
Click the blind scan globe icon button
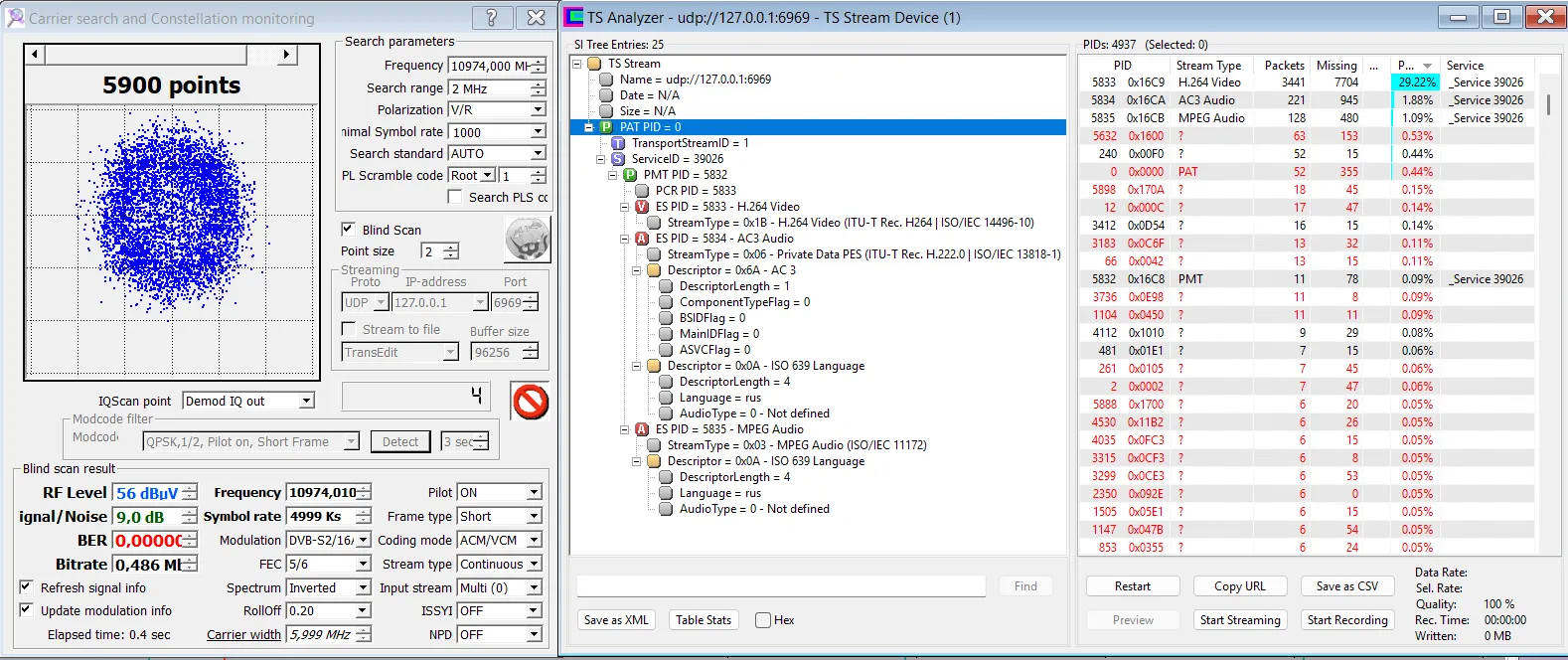528,241
